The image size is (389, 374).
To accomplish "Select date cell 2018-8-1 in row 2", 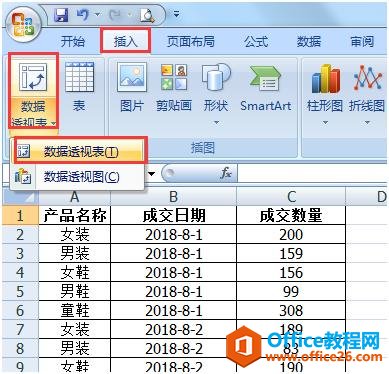I will coord(173,235).
